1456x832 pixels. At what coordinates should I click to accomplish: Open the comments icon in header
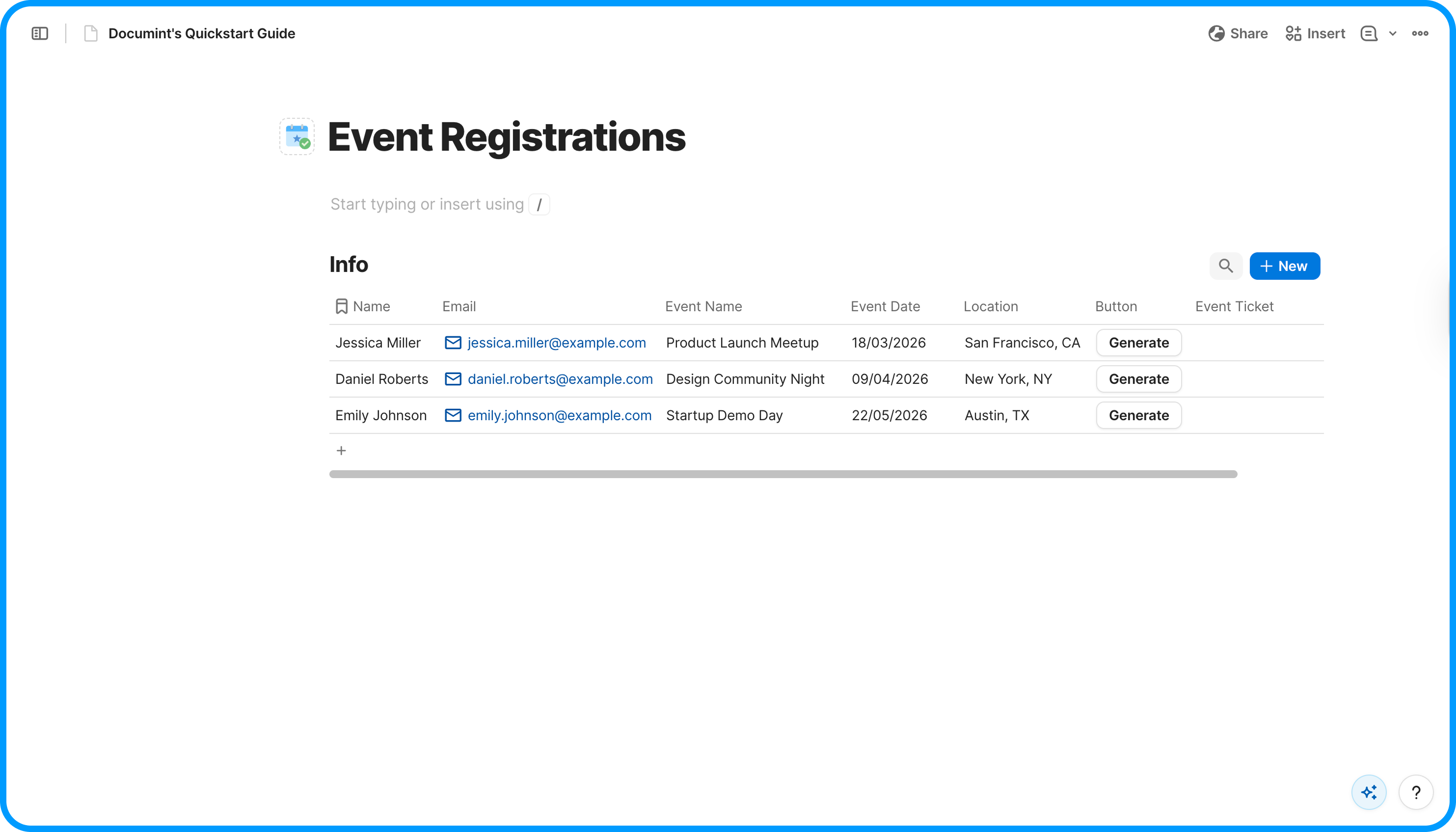pyautogui.click(x=1369, y=34)
